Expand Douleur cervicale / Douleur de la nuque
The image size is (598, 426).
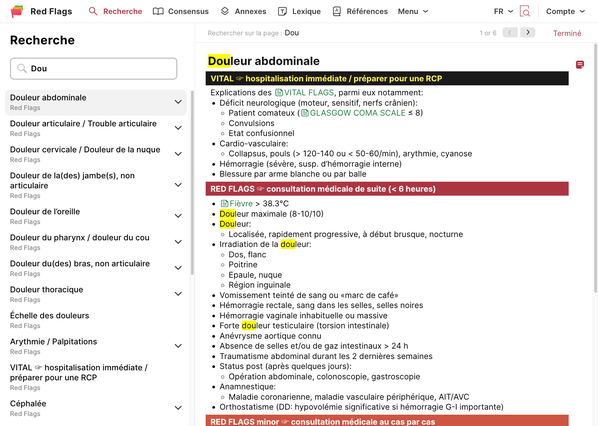(178, 154)
